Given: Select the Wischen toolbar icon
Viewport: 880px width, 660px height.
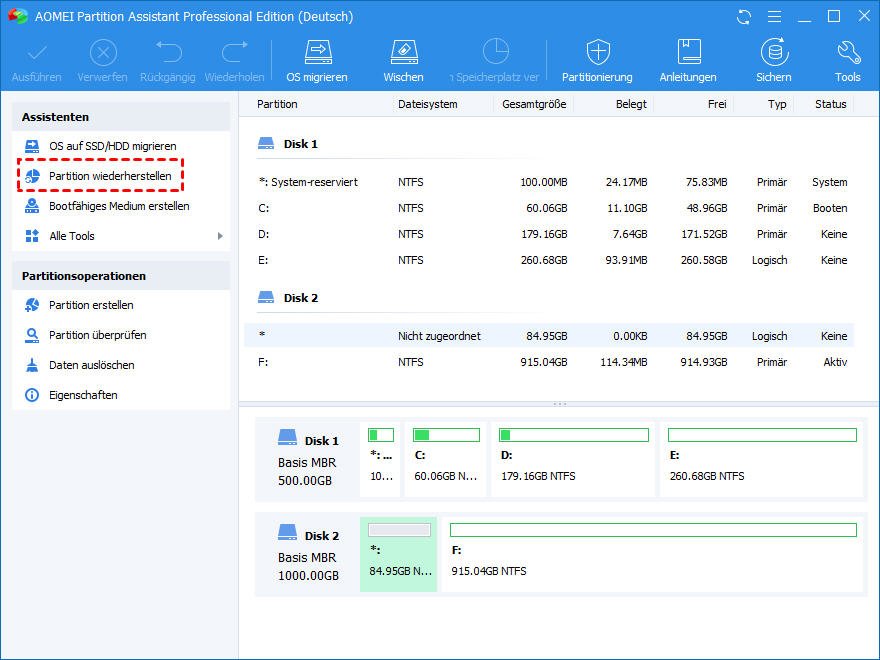Looking at the screenshot, I should pyautogui.click(x=403, y=52).
